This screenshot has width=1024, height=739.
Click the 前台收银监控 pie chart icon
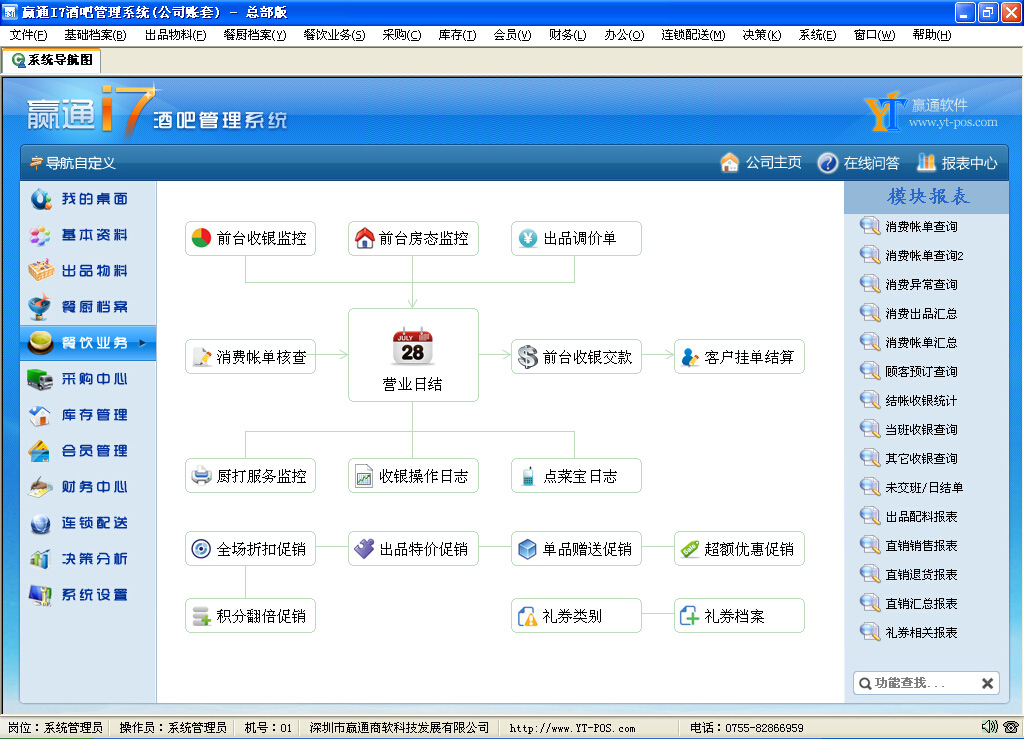pos(201,239)
